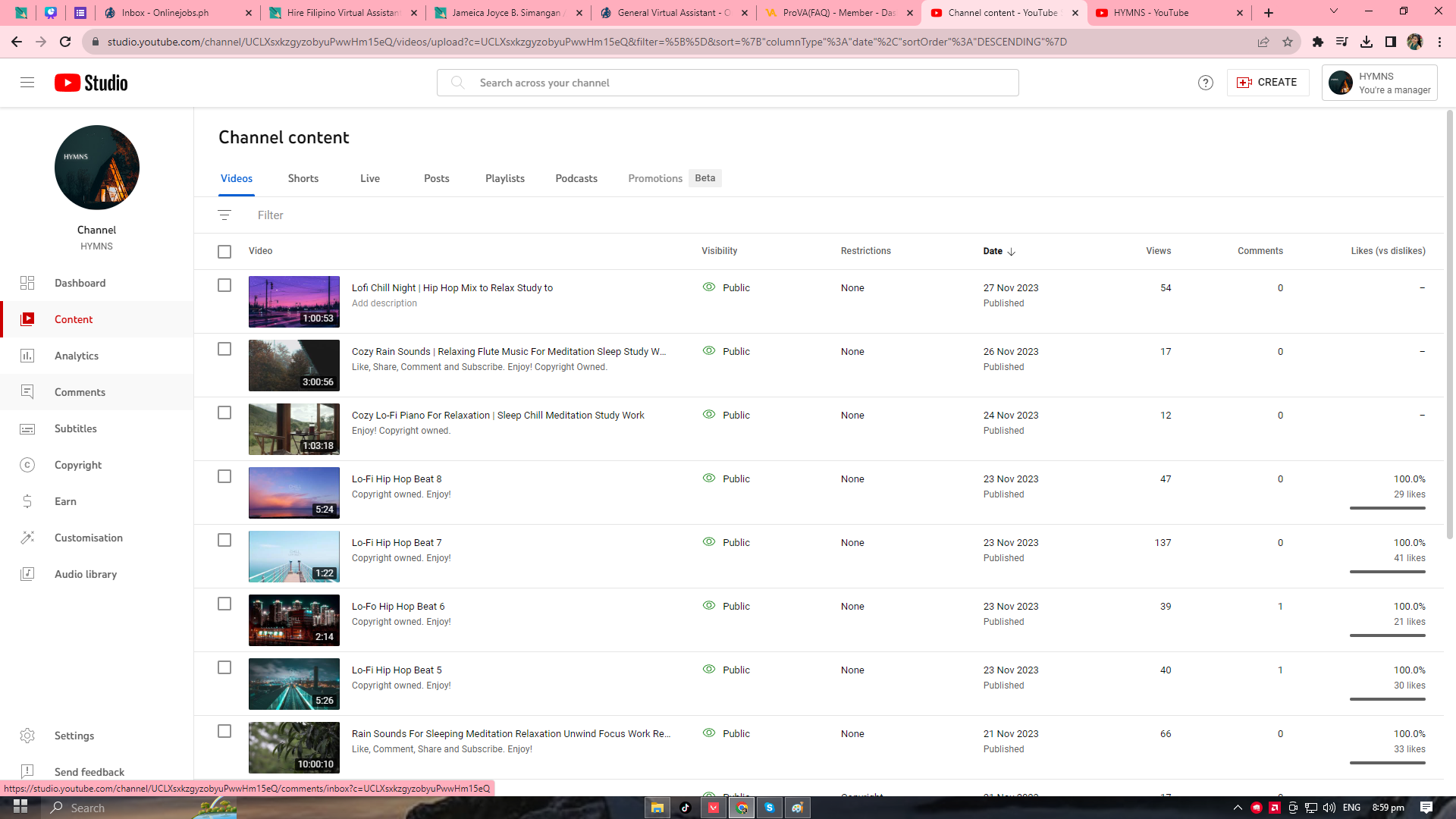Click the search across your channel field
Viewport: 1456px width, 819px height.
[728, 83]
